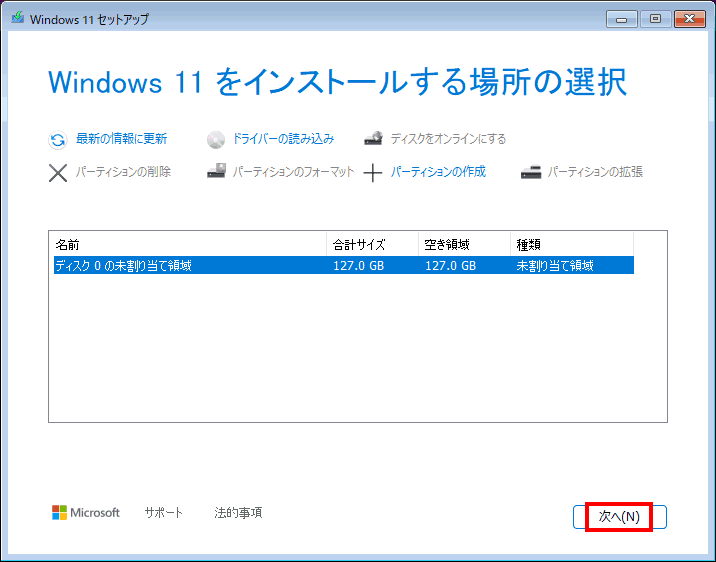Close the Windows 11 setup window

click(690, 19)
